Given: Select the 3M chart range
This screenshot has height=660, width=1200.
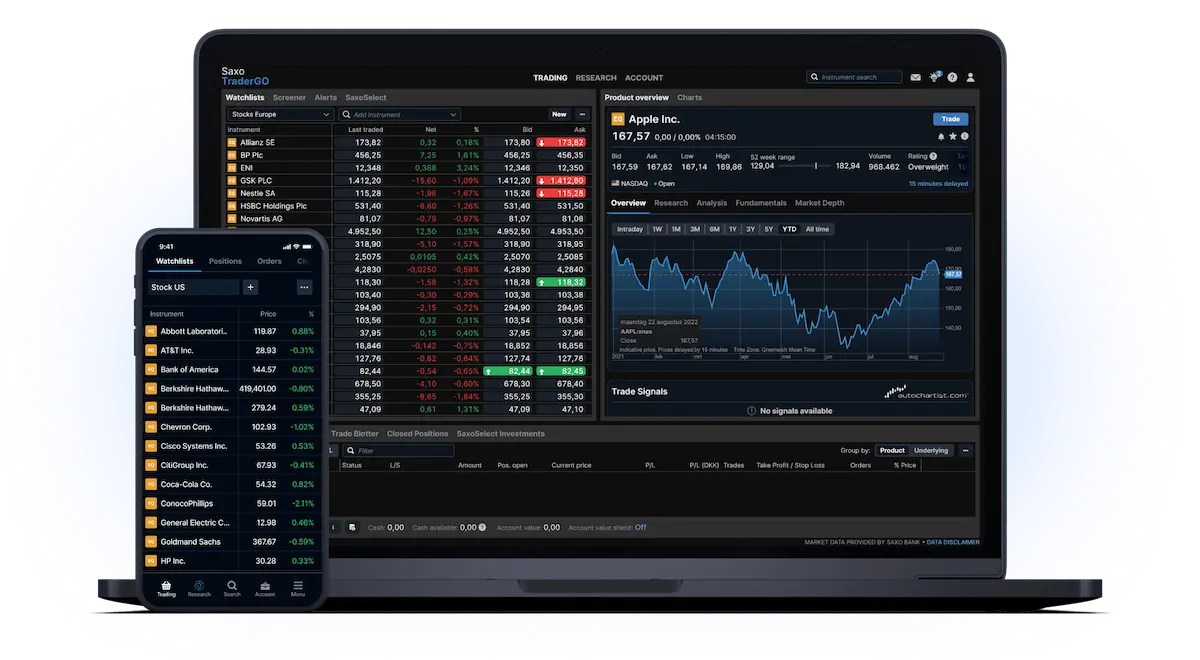Looking at the screenshot, I should coord(695,229).
